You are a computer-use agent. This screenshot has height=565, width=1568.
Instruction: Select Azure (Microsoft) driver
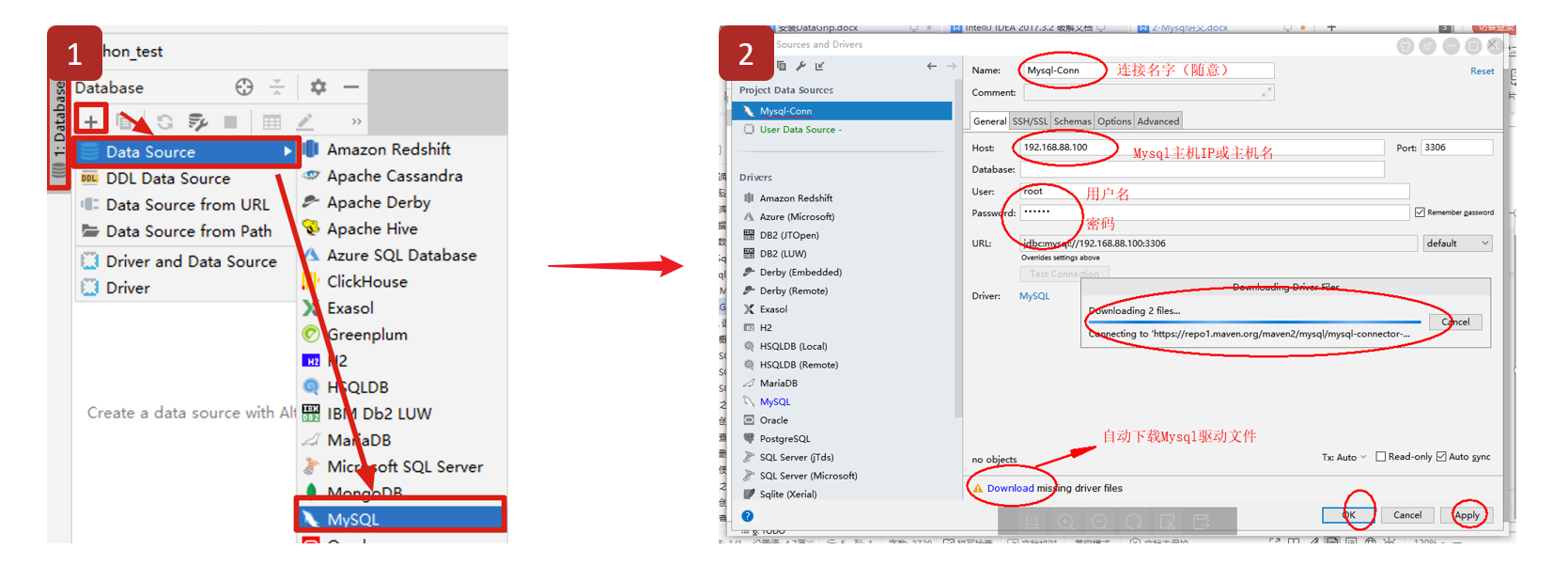point(796,217)
